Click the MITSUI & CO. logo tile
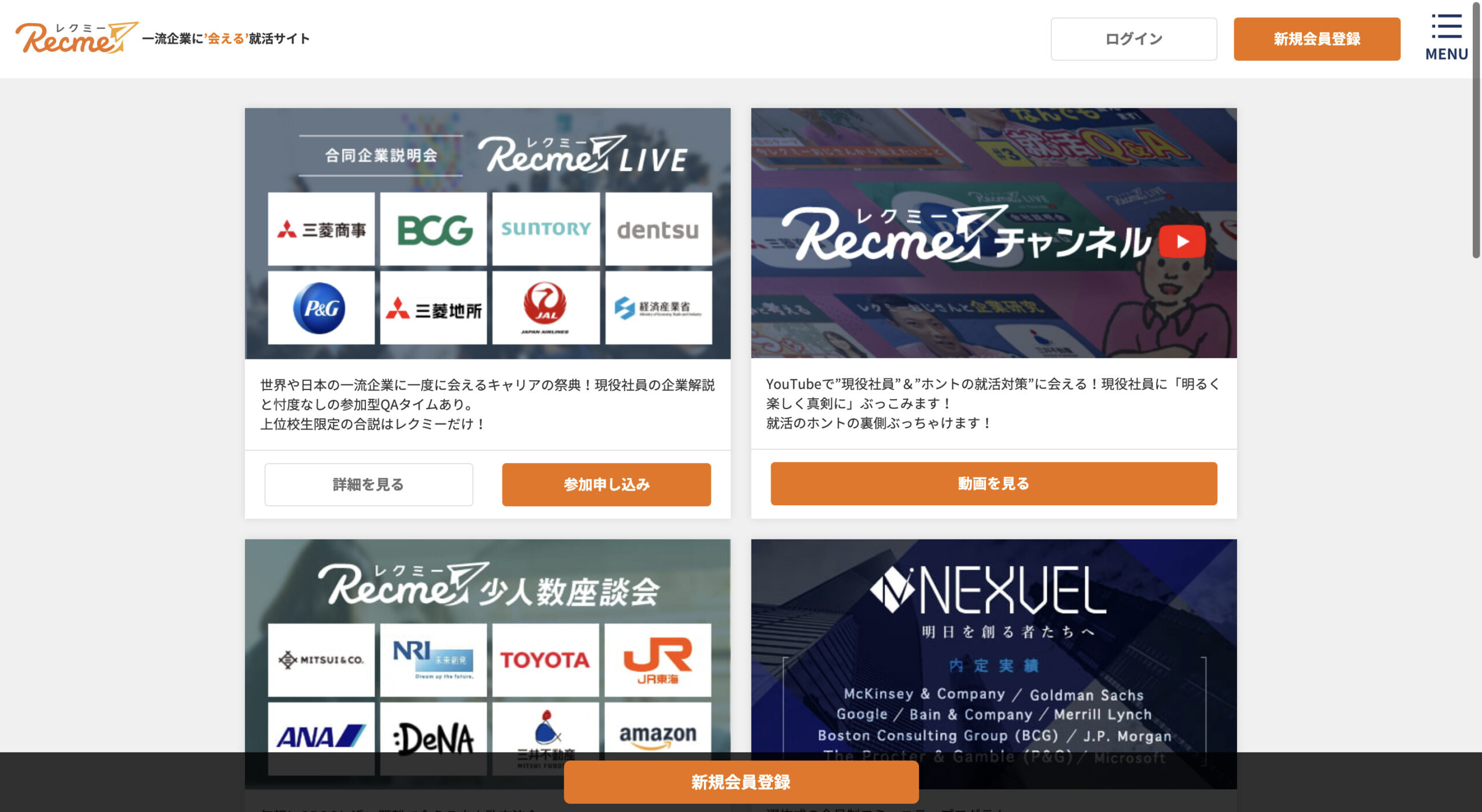 (321, 660)
